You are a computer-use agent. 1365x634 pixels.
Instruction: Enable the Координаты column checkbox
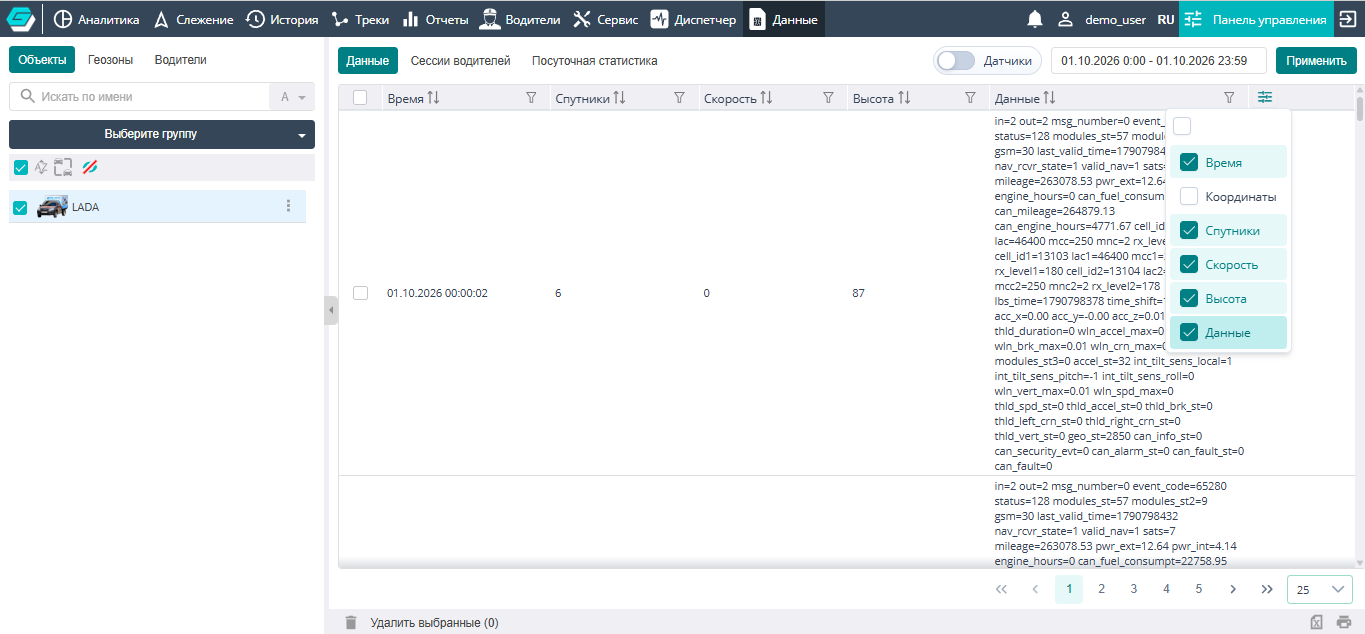coord(1189,197)
